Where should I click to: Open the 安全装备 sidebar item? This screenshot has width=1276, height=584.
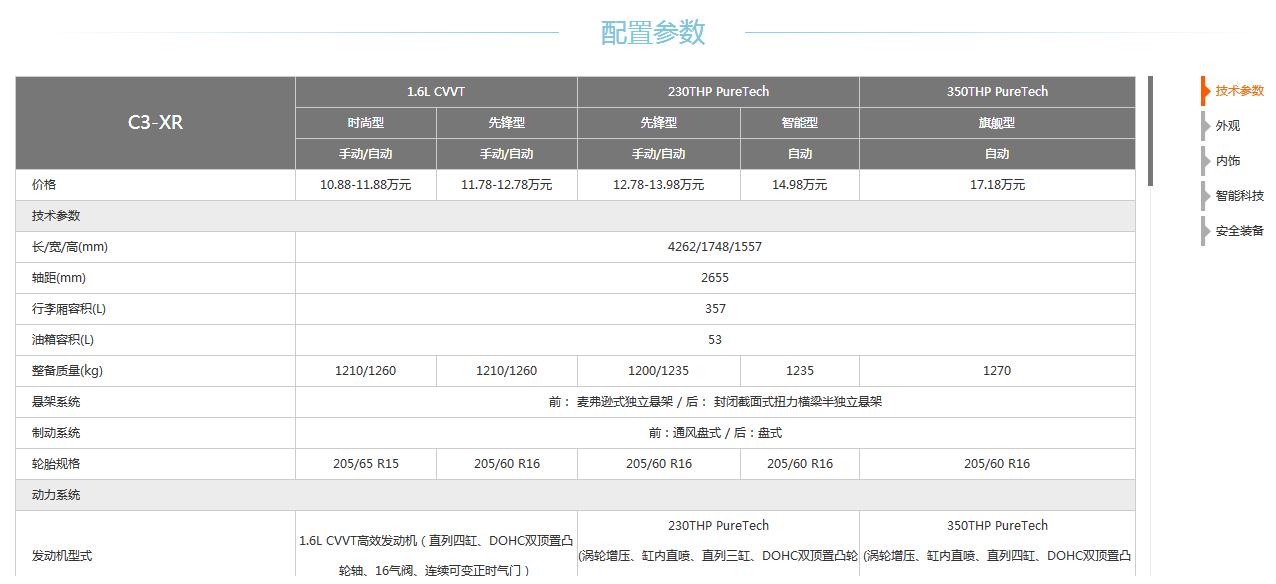point(1238,231)
